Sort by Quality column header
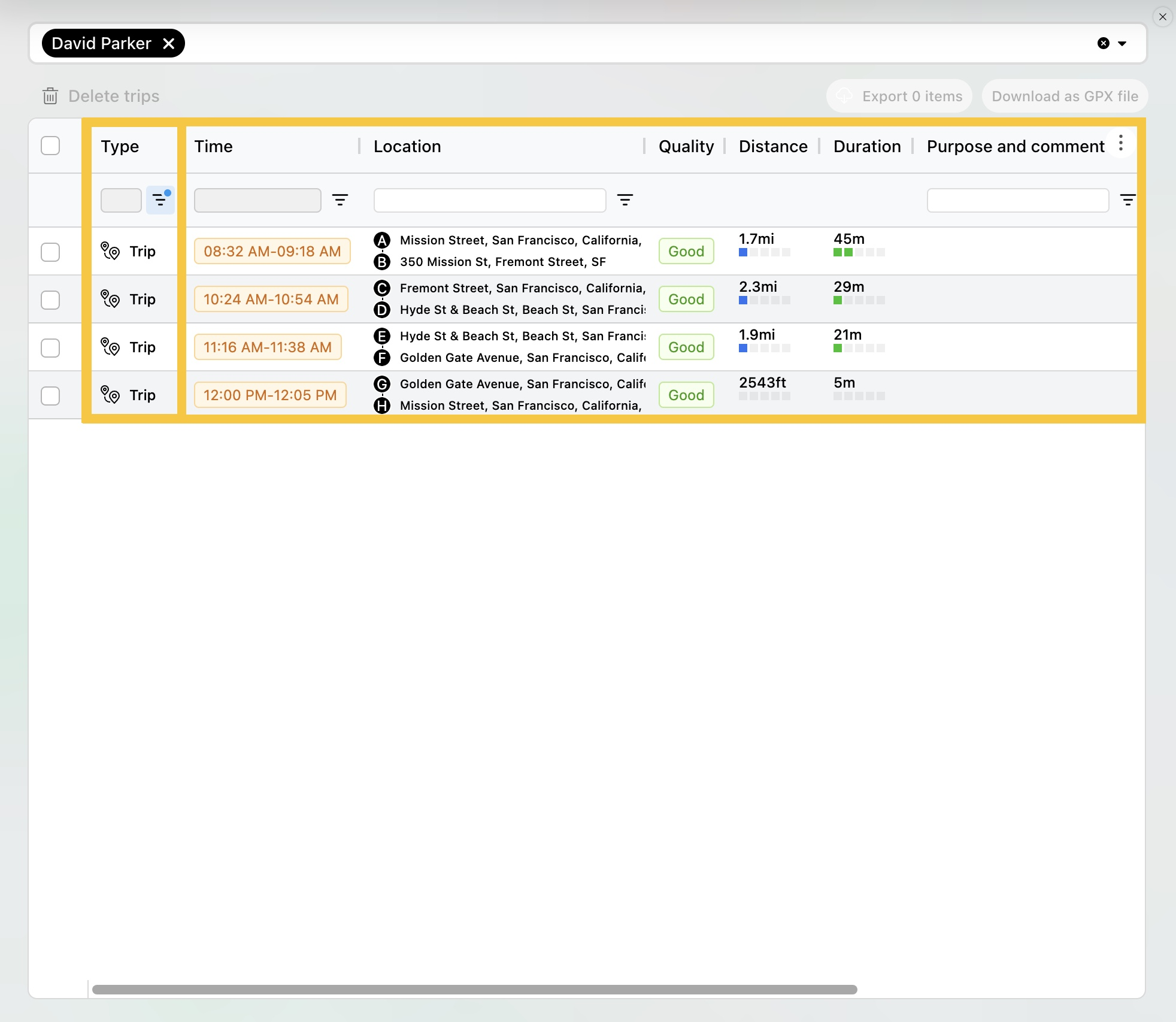 (x=686, y=146)
